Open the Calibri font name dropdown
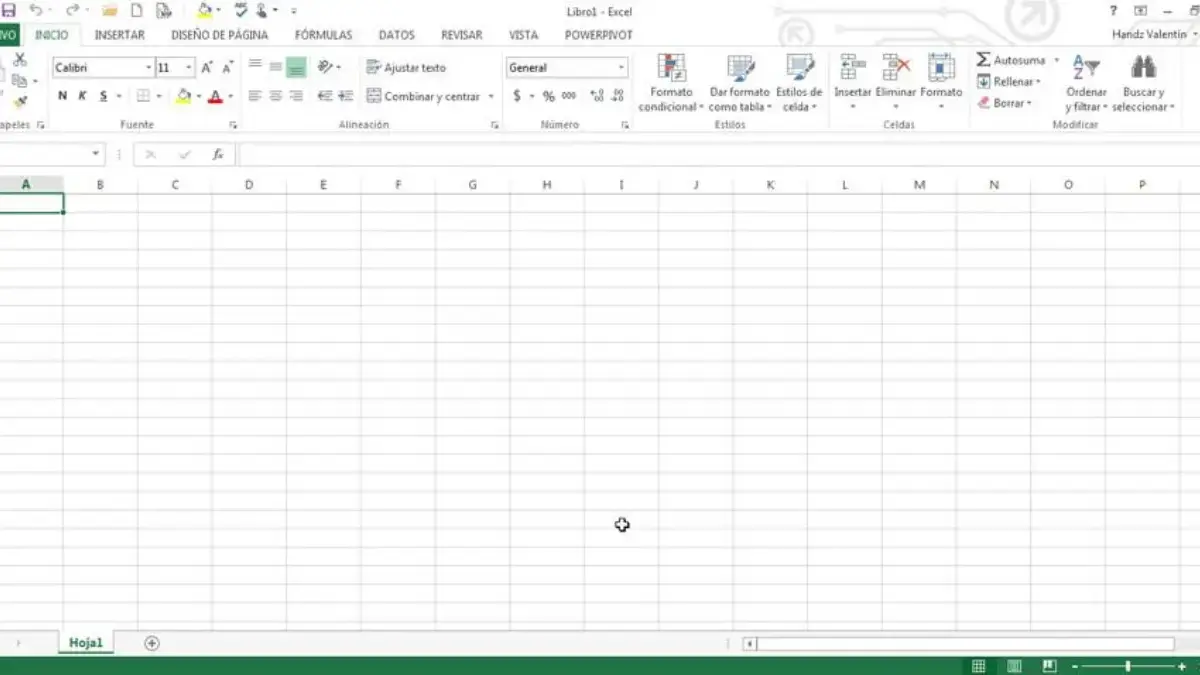This screenshot has height=675, width=1200. click(x=148, y=67)
